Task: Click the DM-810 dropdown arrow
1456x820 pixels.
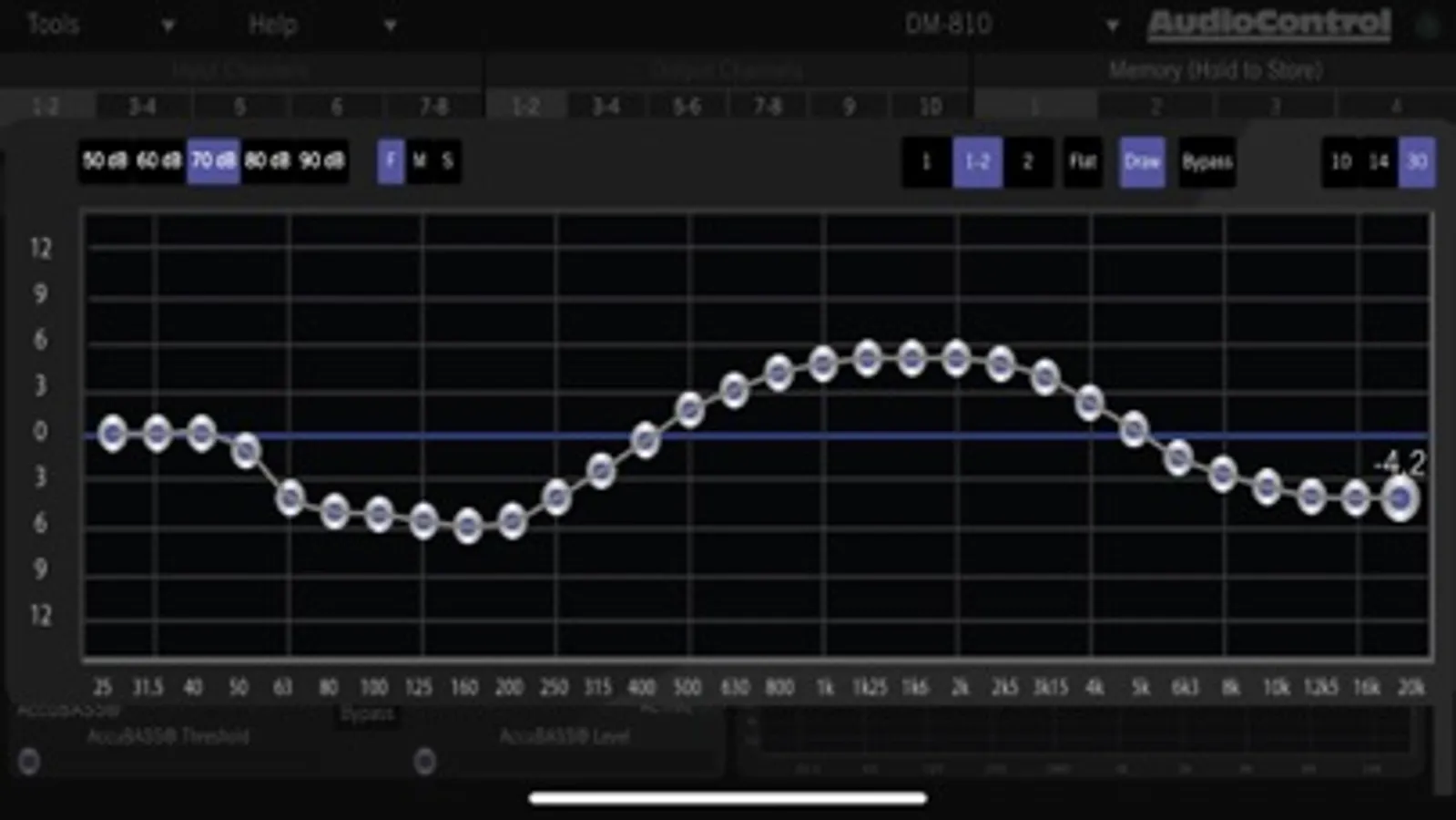Action: click(x=1112, y=26)
